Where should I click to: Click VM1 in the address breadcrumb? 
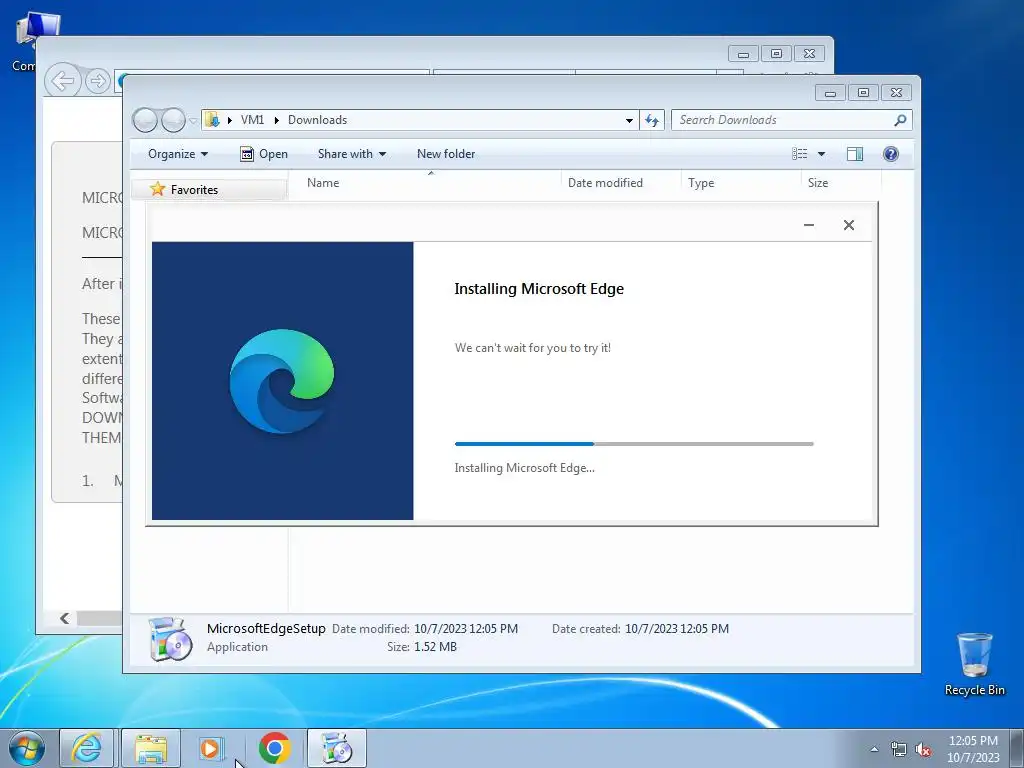tap(252, 120)
